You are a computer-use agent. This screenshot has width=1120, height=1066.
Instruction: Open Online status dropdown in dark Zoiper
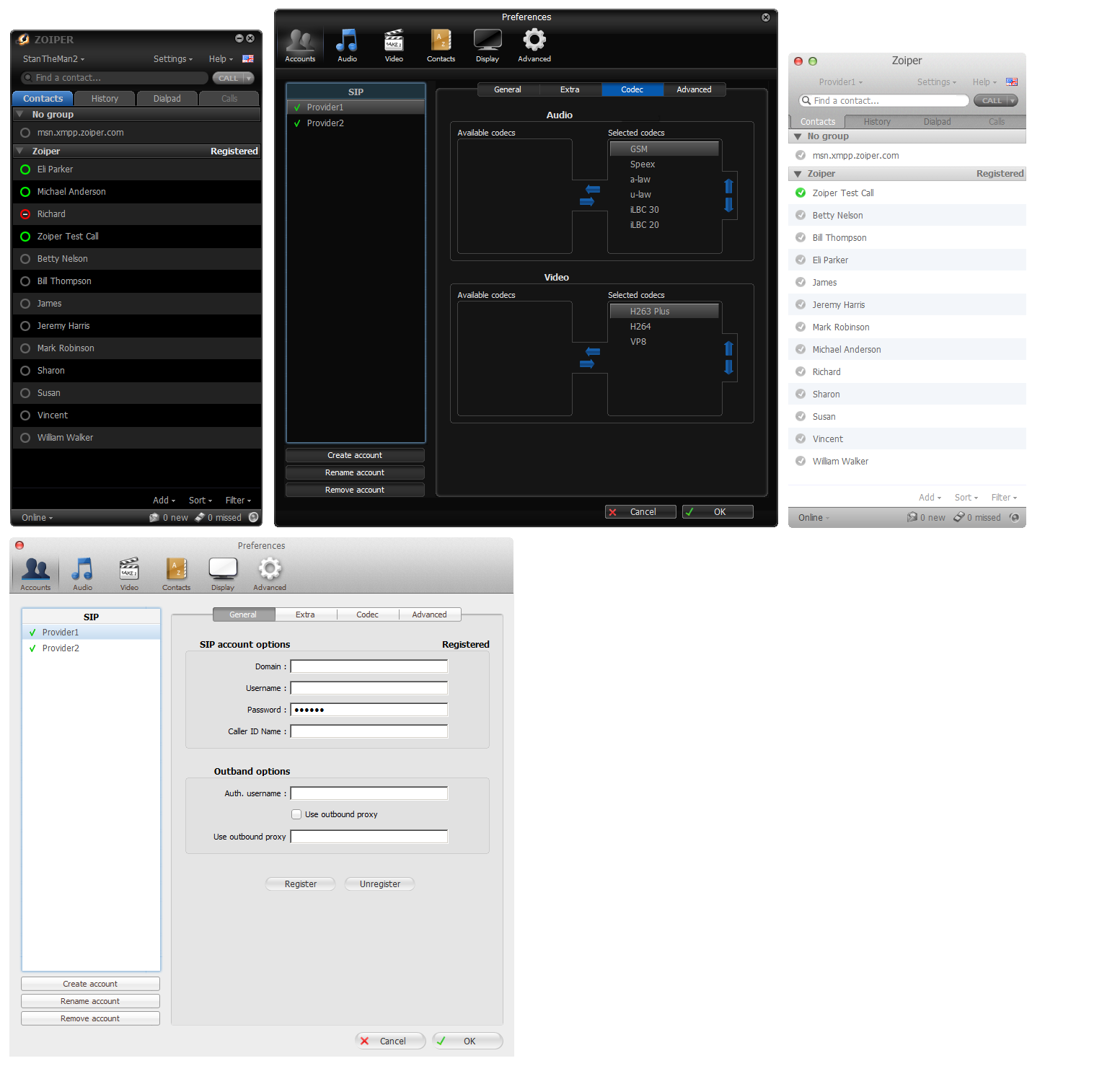[x=37, y=518]
